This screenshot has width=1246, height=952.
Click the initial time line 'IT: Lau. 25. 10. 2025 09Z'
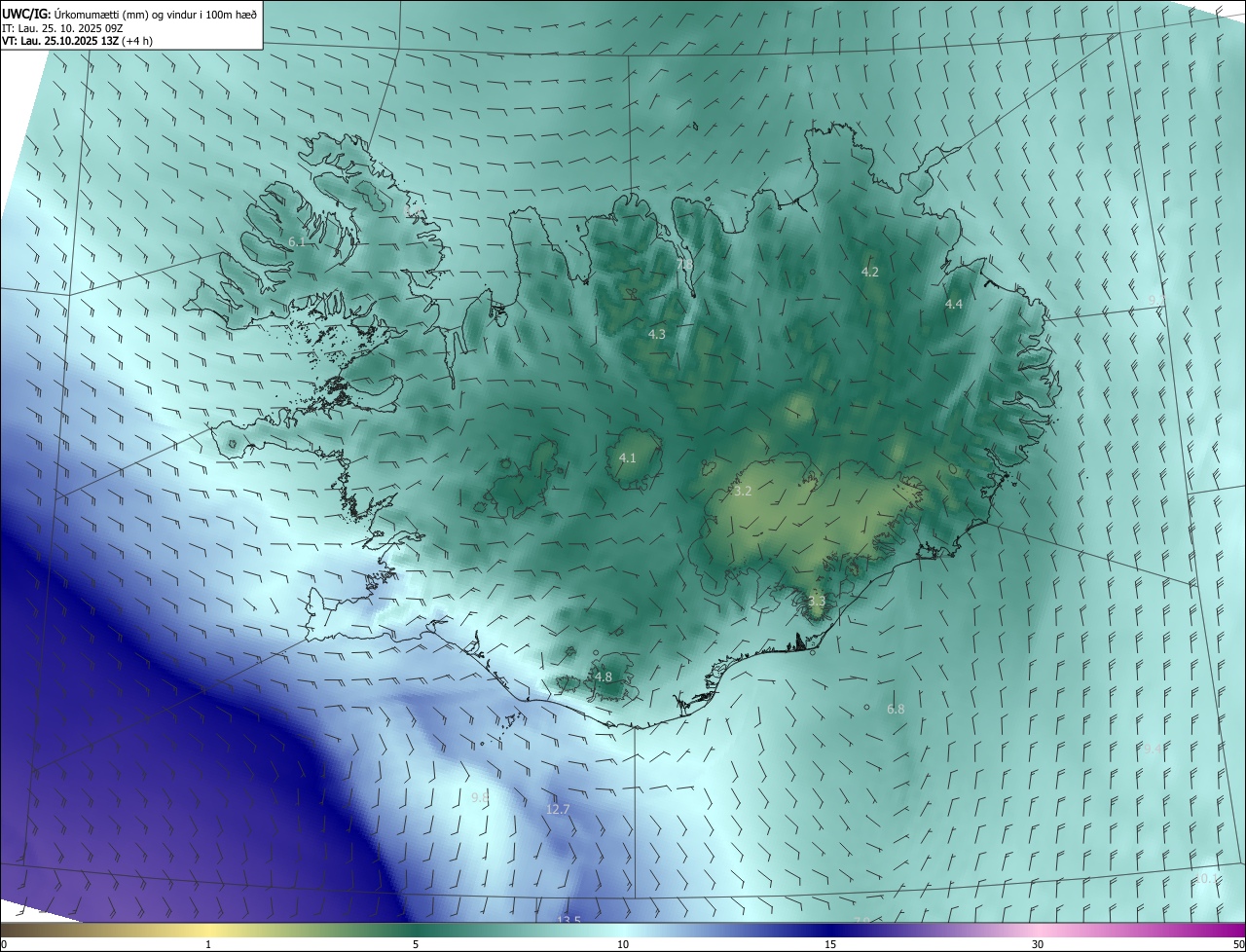pos(61,28)
